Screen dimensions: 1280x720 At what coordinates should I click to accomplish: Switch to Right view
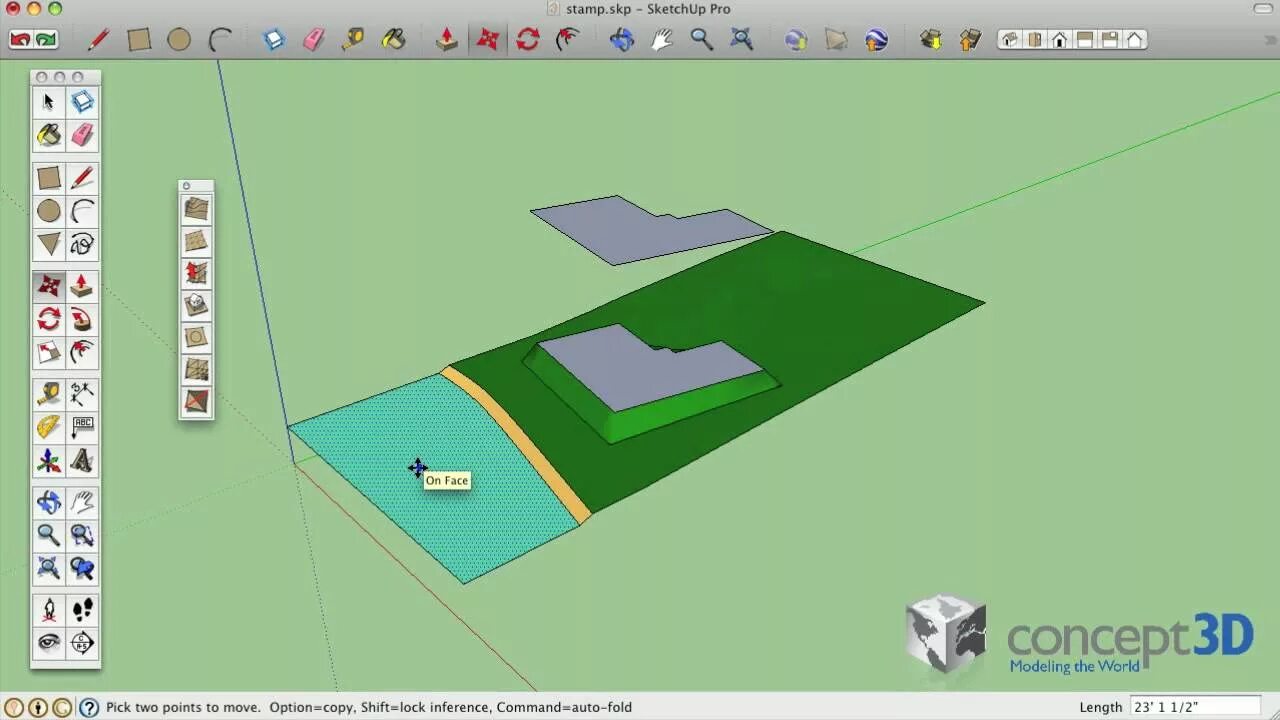click(1085, 40)
